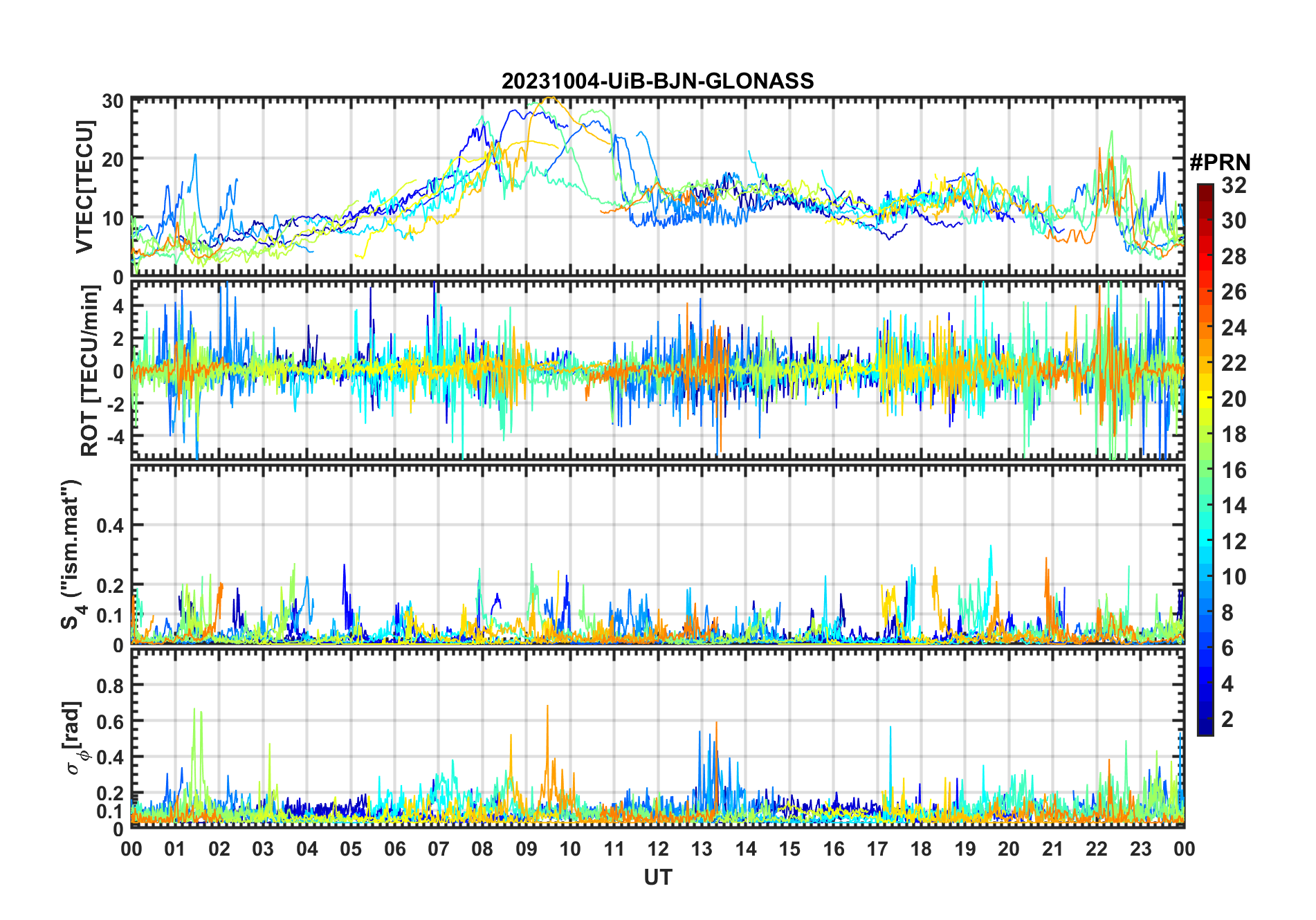1316x920 pixels.
Task: Click tick label 16 on PRN colorbar
Action: [1234, 470]
